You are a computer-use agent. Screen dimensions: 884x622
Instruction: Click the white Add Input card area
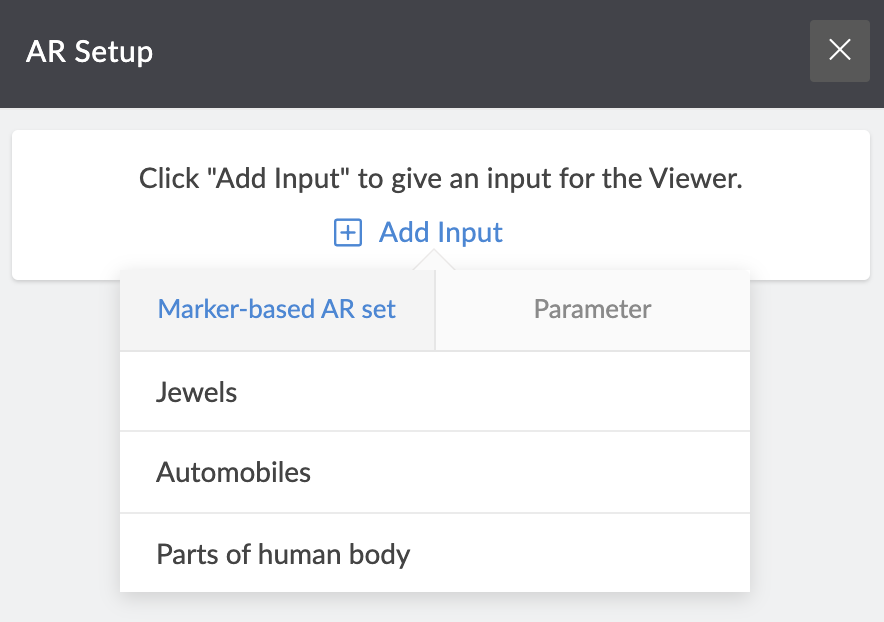[441, 205]
